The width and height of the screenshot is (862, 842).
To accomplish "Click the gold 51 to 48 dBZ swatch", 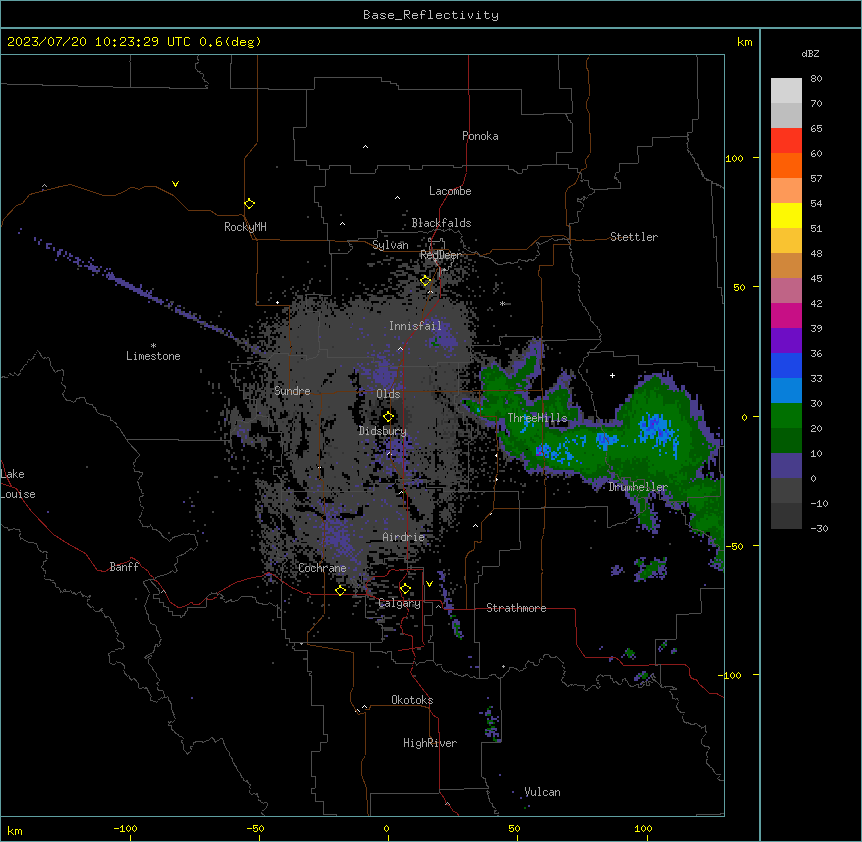I will pyautogui.click(x=786, y=241).
